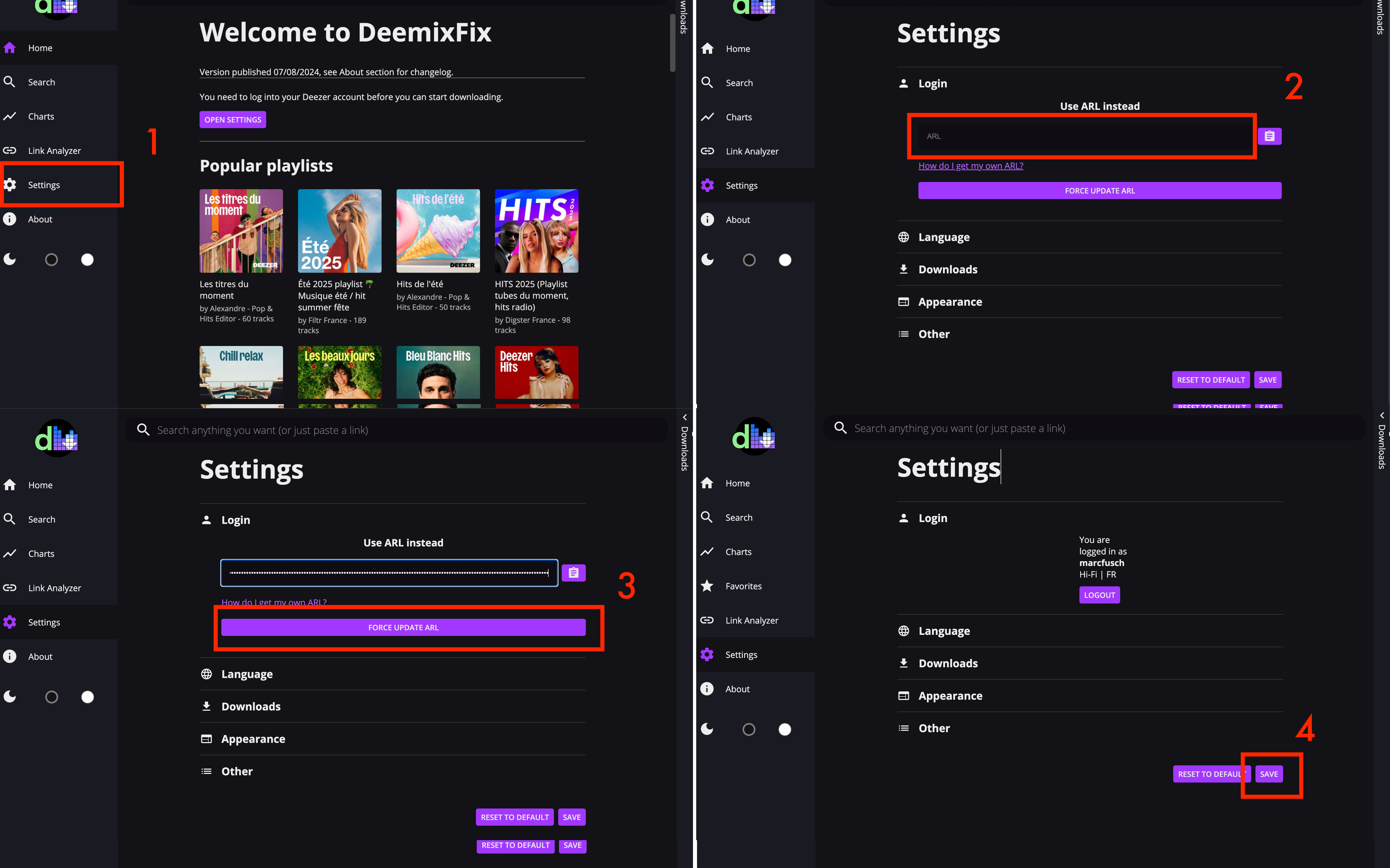Expand the Appearance section on the logged-in settings screen
The image size is (1390, 868).
point(1090,696)
